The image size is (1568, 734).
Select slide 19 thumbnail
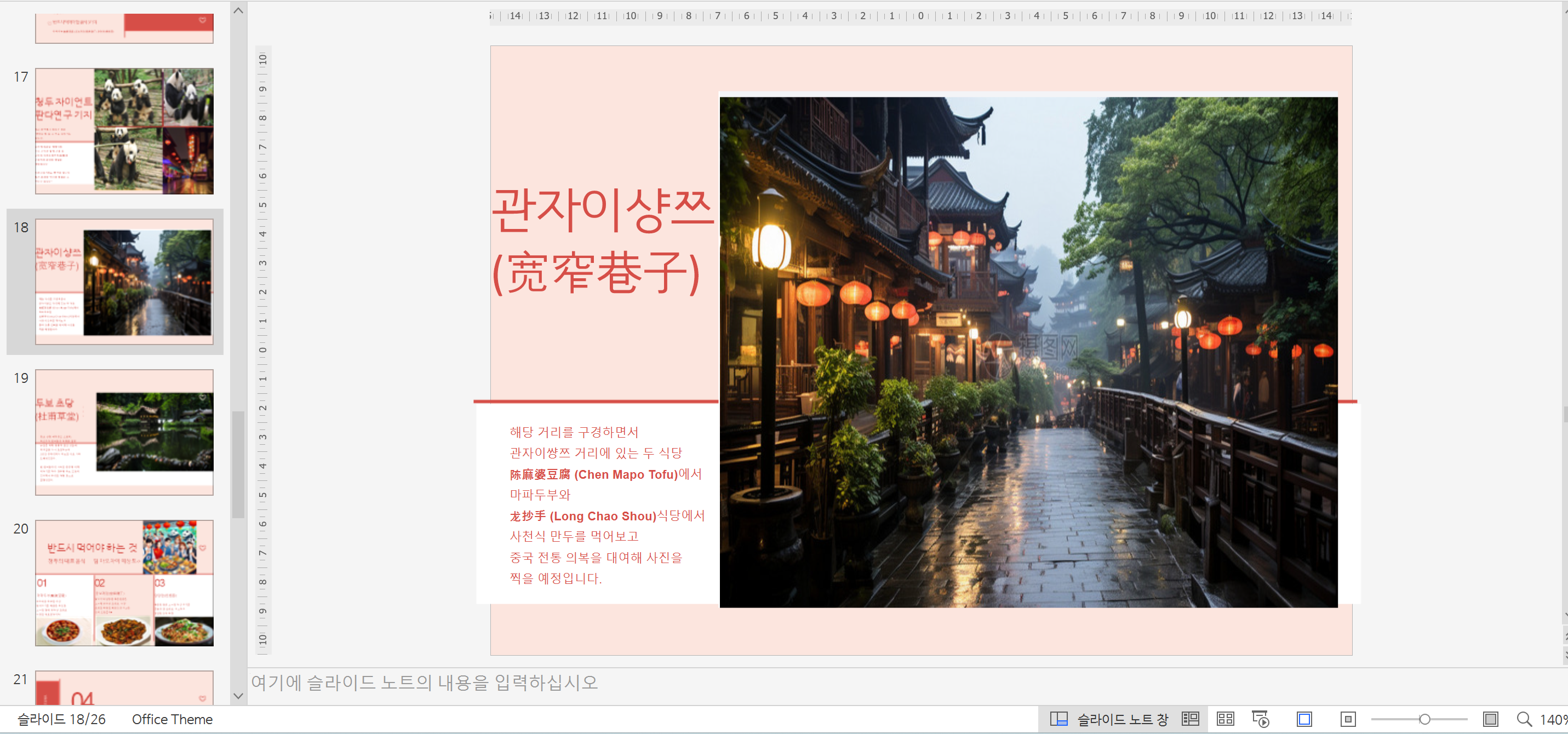coord(124,432)
